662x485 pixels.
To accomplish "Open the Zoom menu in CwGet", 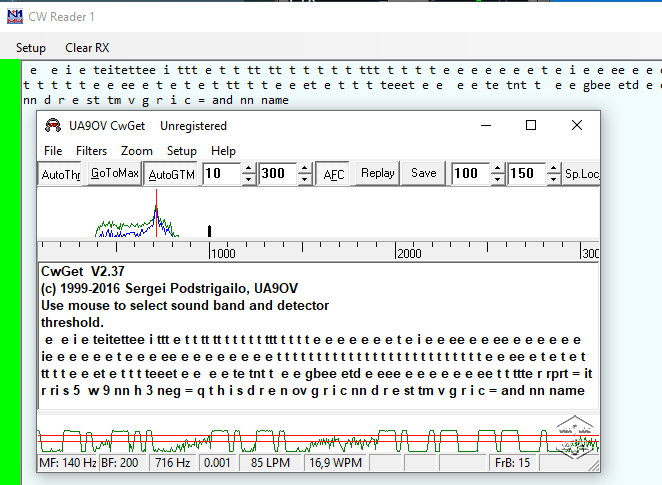I will [137, 151].
